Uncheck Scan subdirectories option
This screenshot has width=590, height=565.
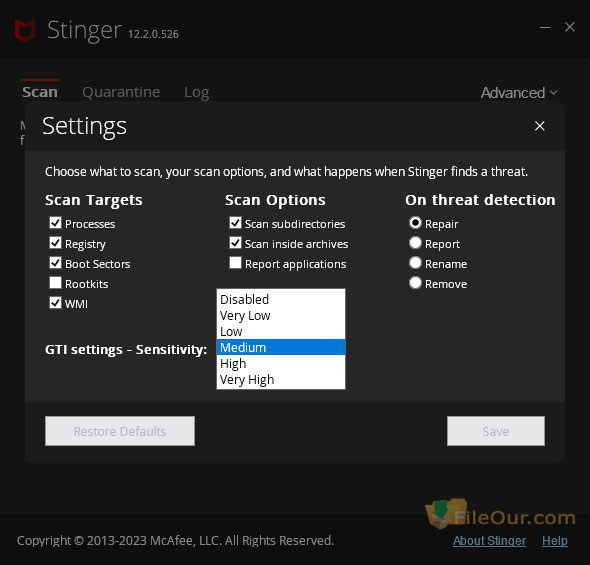(x=235, y=223)
